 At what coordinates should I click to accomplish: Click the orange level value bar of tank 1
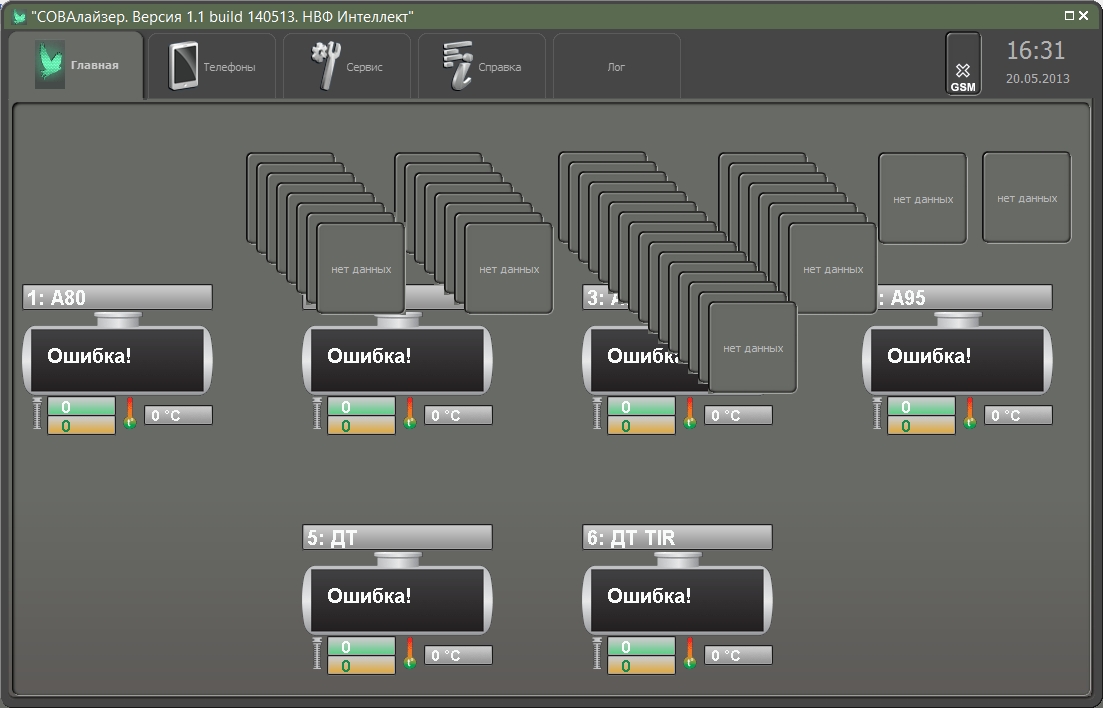[x=81, y=425]
